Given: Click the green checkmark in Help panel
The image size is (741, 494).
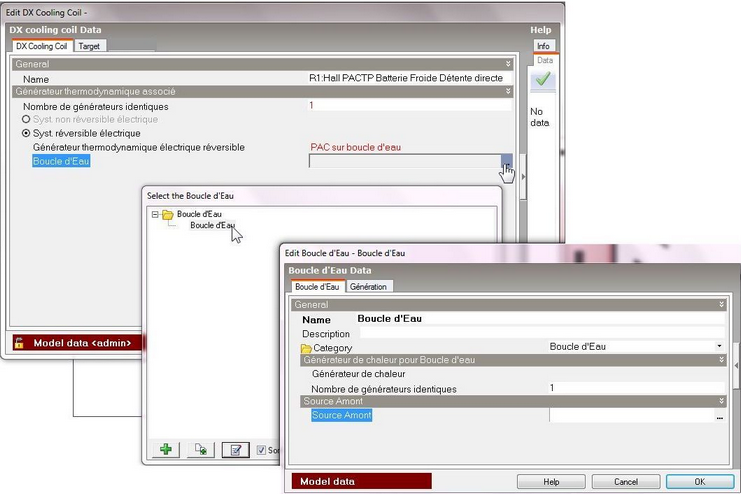Looking at the screenshot, I should [544, 79].
